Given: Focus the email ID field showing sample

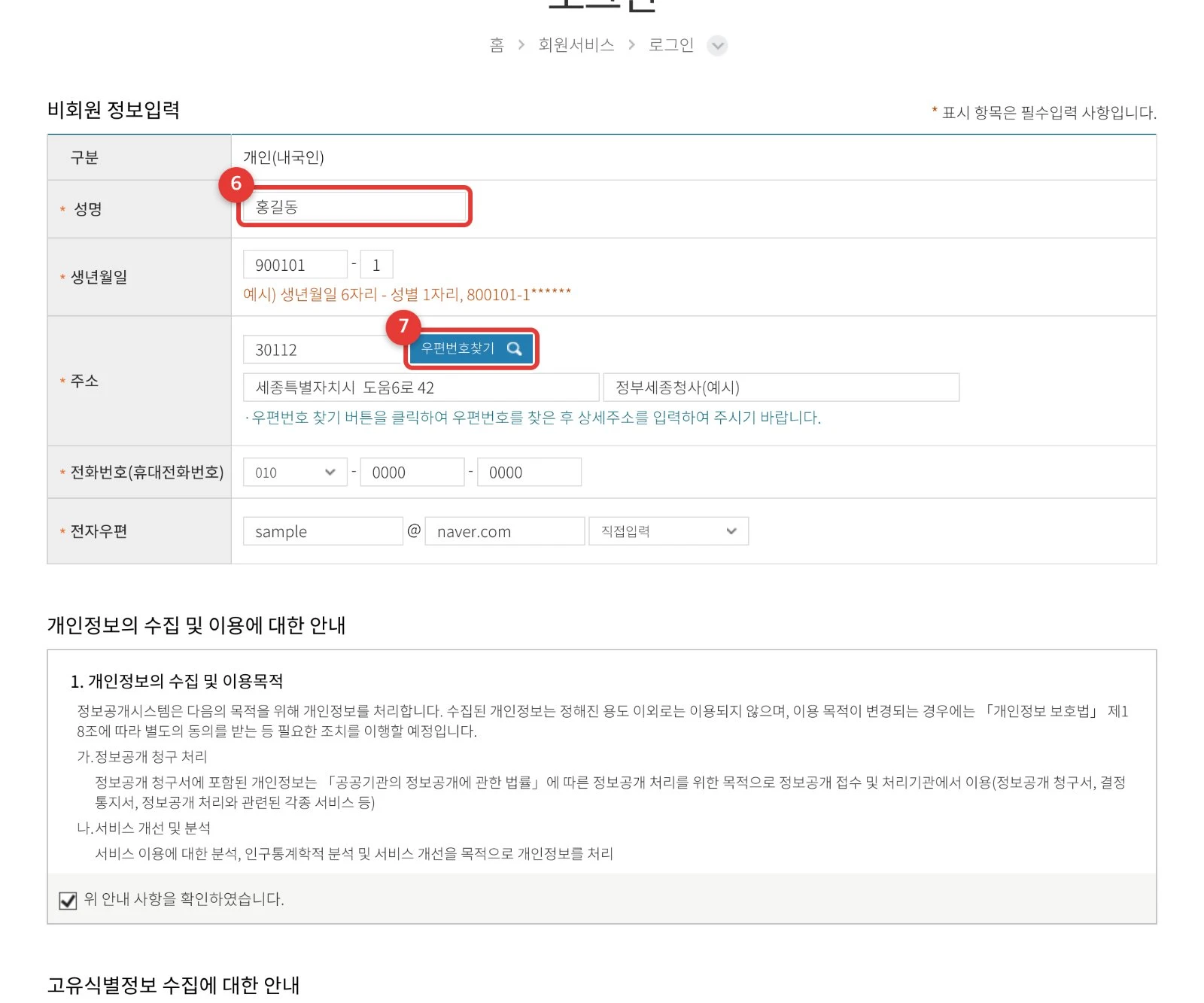Looking at the screenshot, I should [x=323, y=531].
